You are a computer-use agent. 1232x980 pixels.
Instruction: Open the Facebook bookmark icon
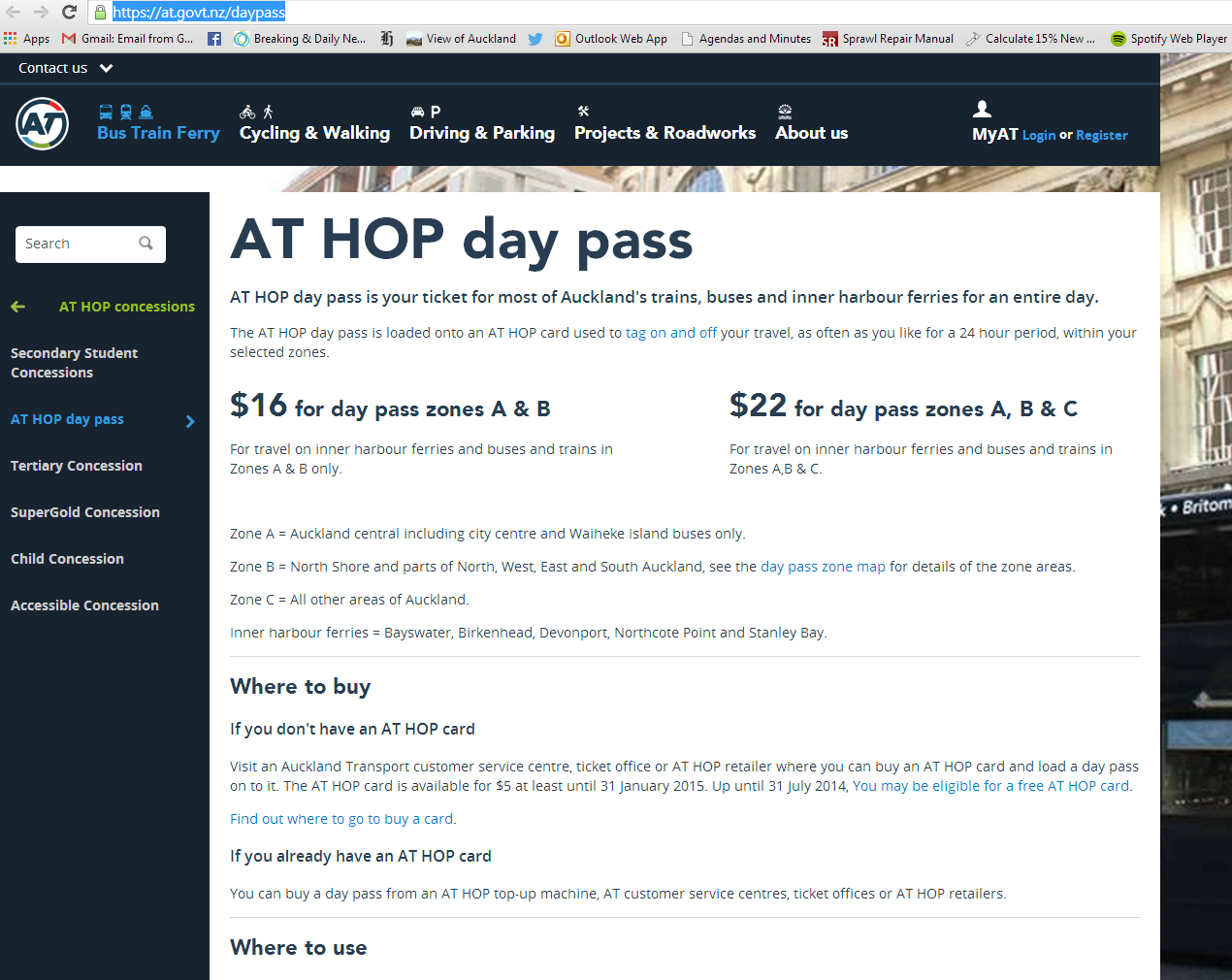pos(214,39)
